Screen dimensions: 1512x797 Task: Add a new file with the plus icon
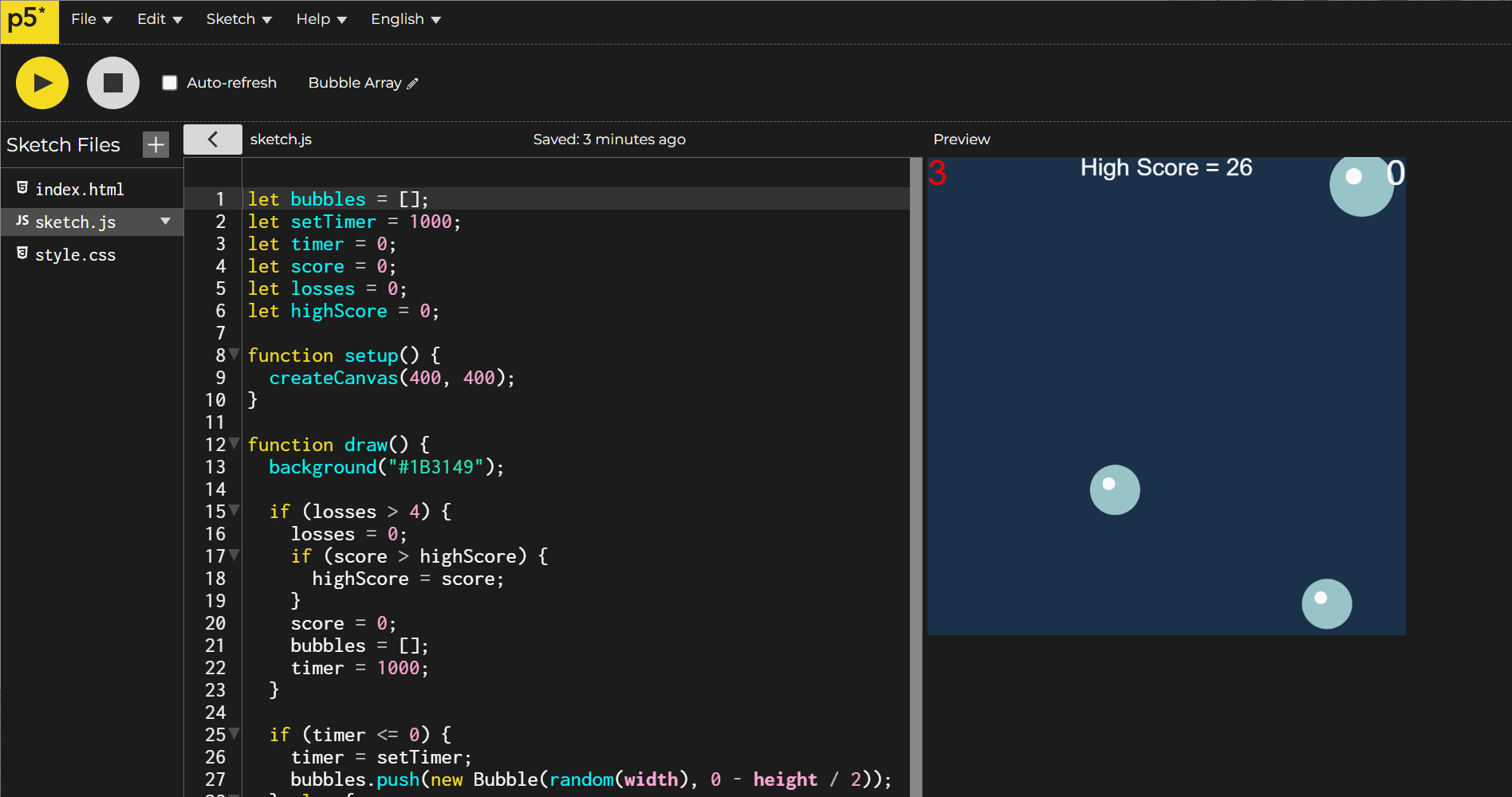(x=156, y=144)
